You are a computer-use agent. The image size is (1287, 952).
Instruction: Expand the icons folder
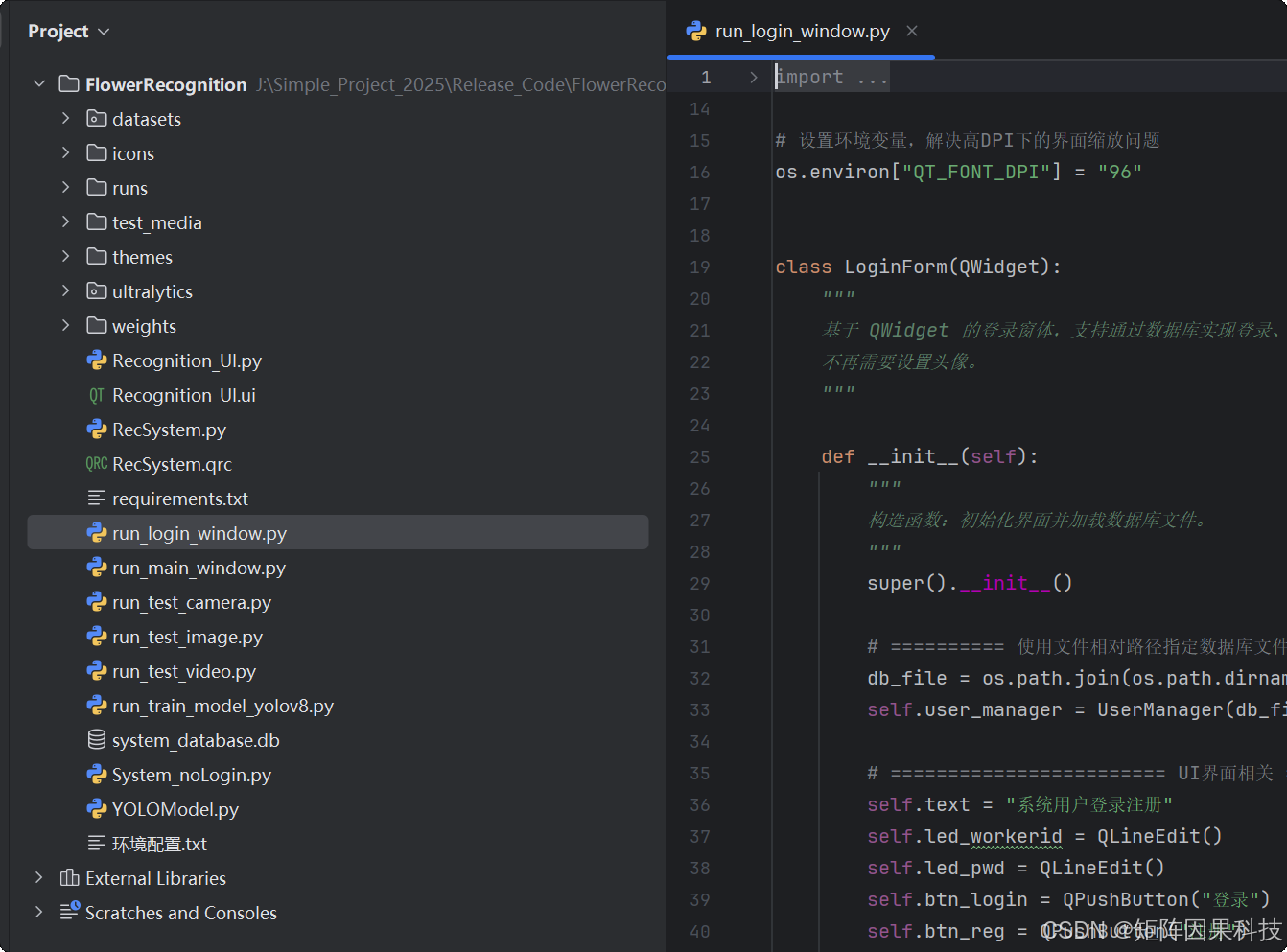pos(65,153)
